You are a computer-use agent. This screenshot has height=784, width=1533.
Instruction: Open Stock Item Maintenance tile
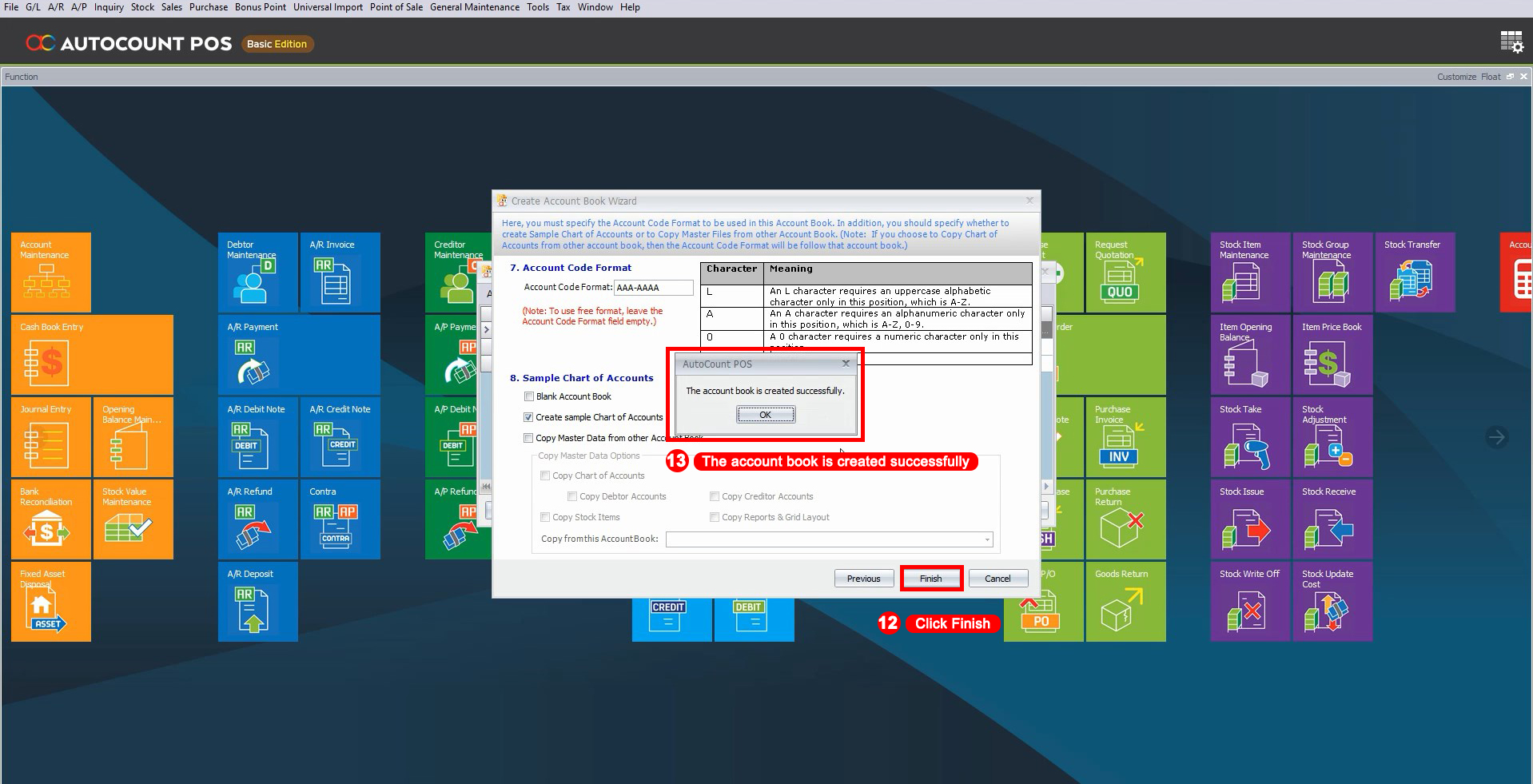coord(1251,273)
